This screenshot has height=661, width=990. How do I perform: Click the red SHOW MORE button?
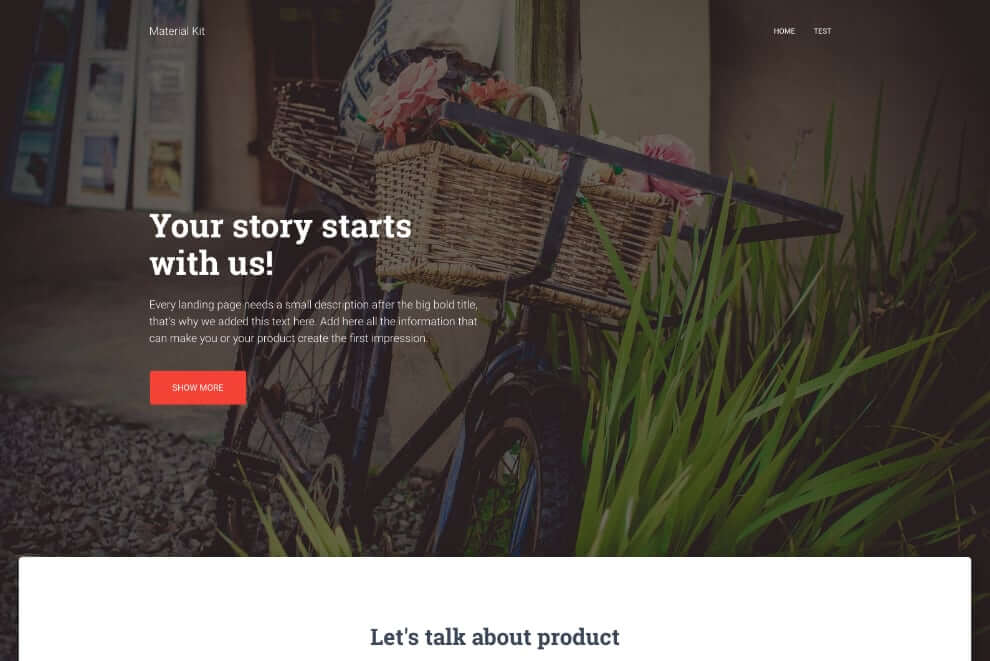click(x=198, y=388)
